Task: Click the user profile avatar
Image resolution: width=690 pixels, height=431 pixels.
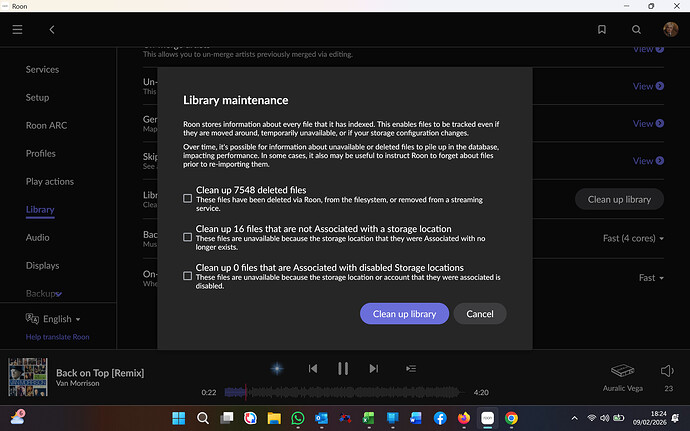Action: 670,30
